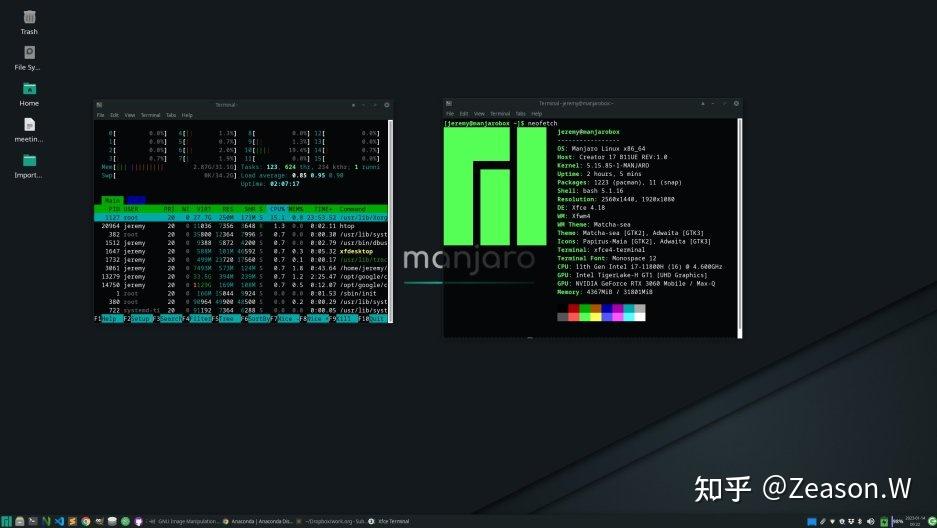Launch Google Chrome from the panel
937x528 pixels.
[85, 521]
